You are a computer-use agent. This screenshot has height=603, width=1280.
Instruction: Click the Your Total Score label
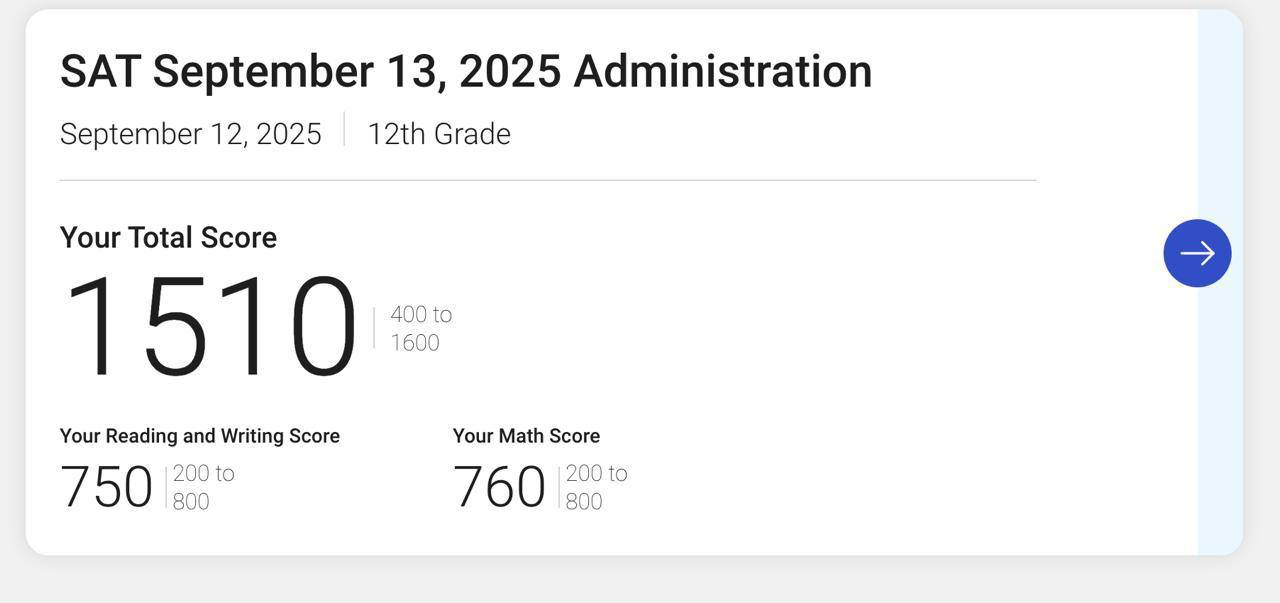(168, 237)
